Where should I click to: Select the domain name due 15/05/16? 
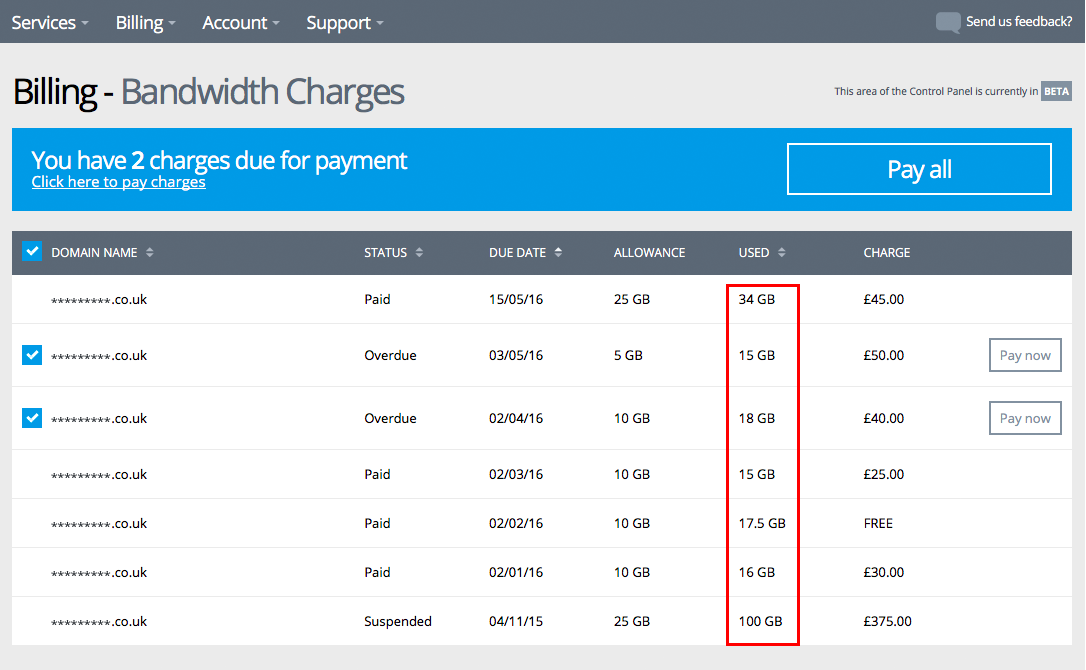click(x=99, y=299)
